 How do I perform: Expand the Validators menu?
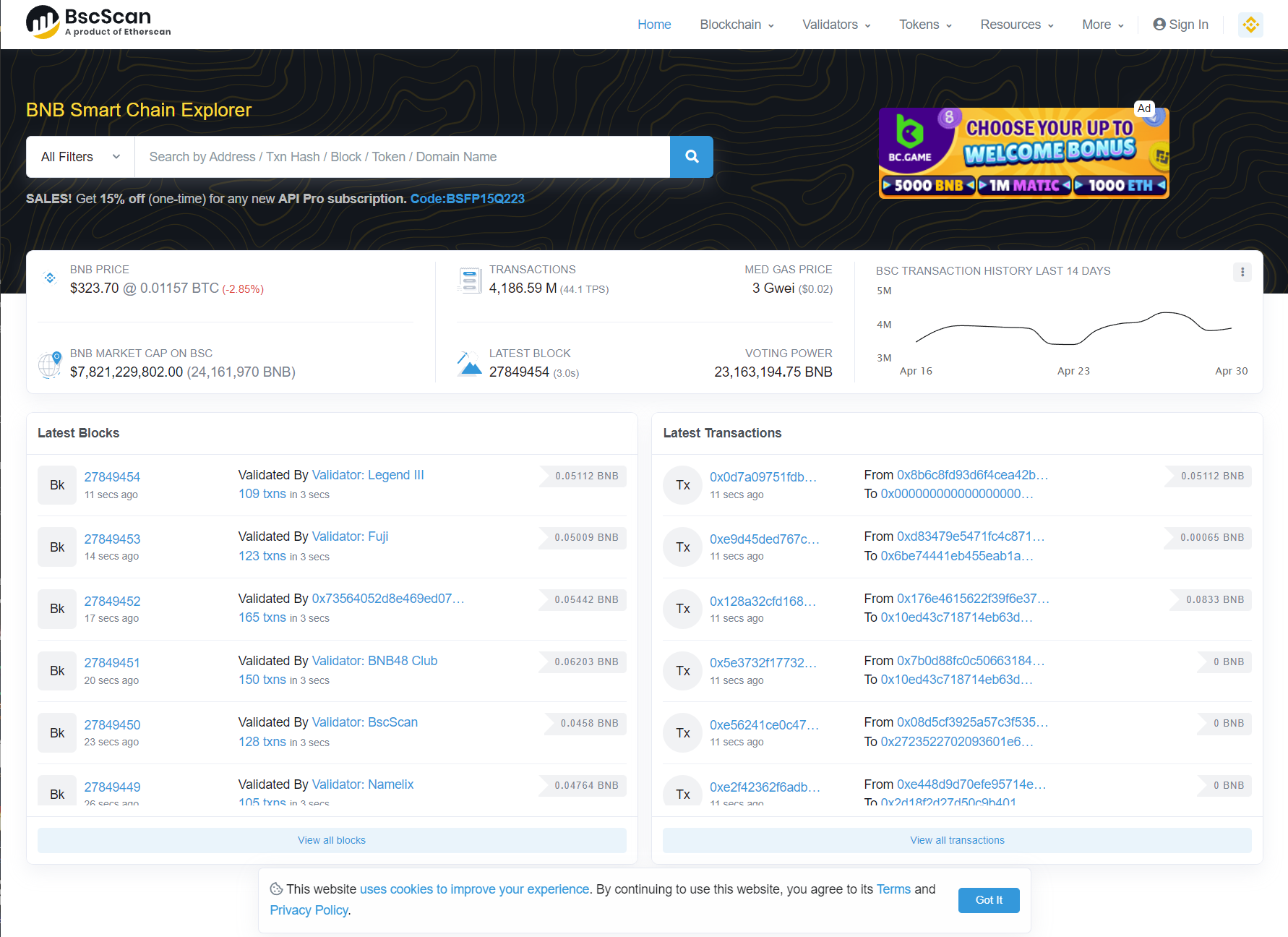click(x=836, y=25)
